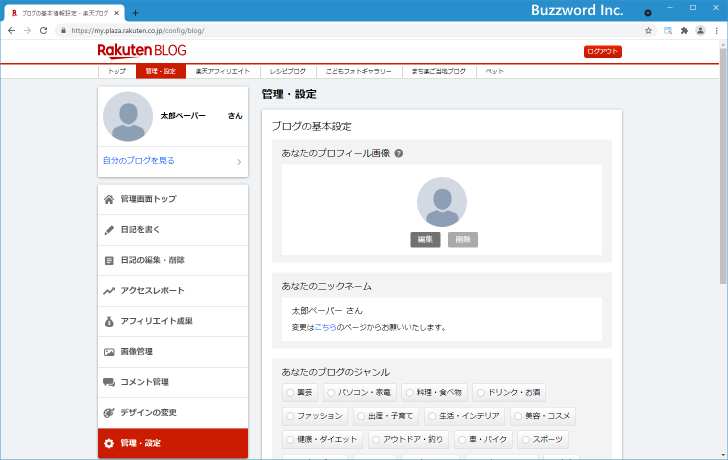The image size is (728, 460).
Task: Click the large profile image in settings panel
Action: [x=442, y=202]
